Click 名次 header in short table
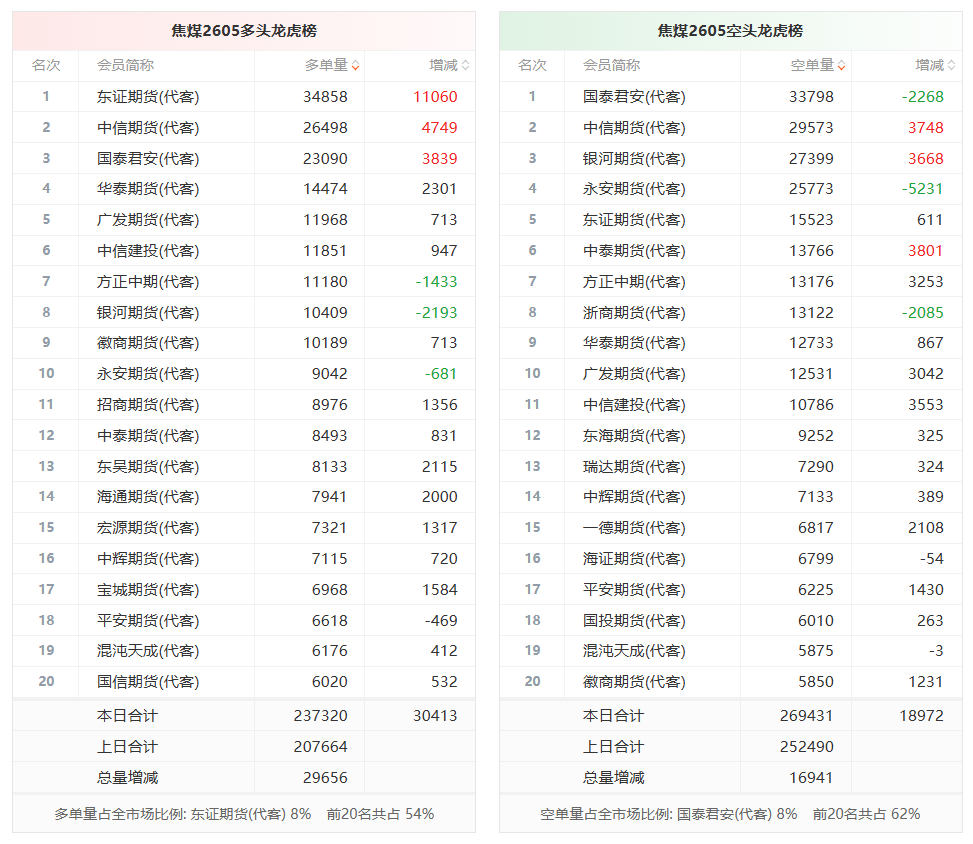The height and width of the screenshot is (844, 973). click(x=532, y=65)
